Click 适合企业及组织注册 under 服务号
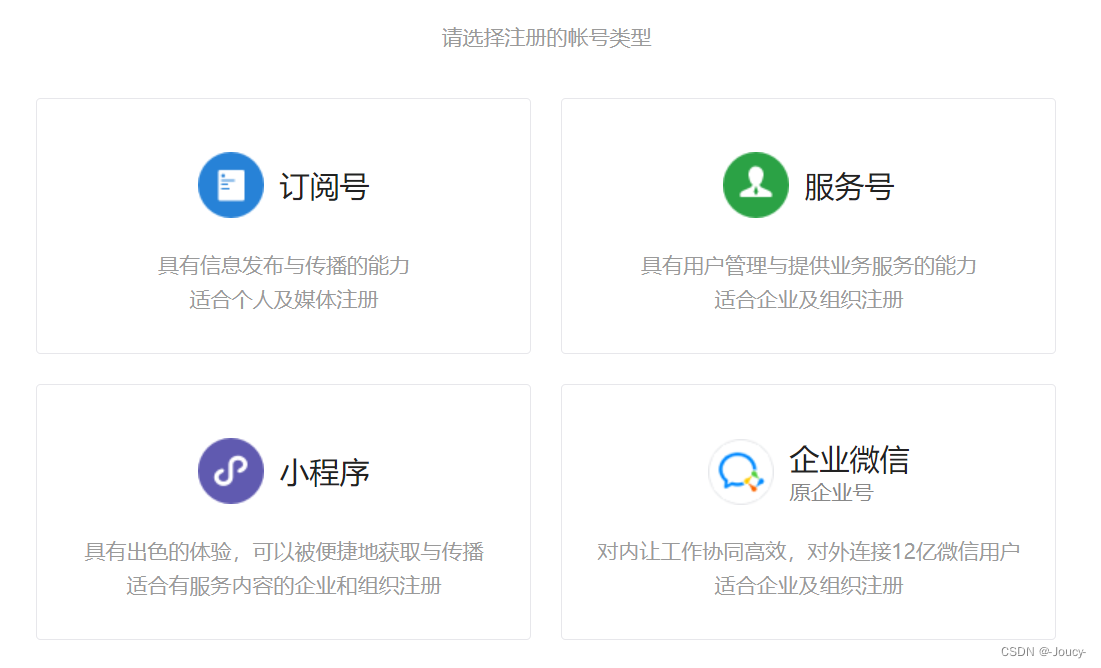This screenshot has width=1101, height=668. click(x=808, y=300)
